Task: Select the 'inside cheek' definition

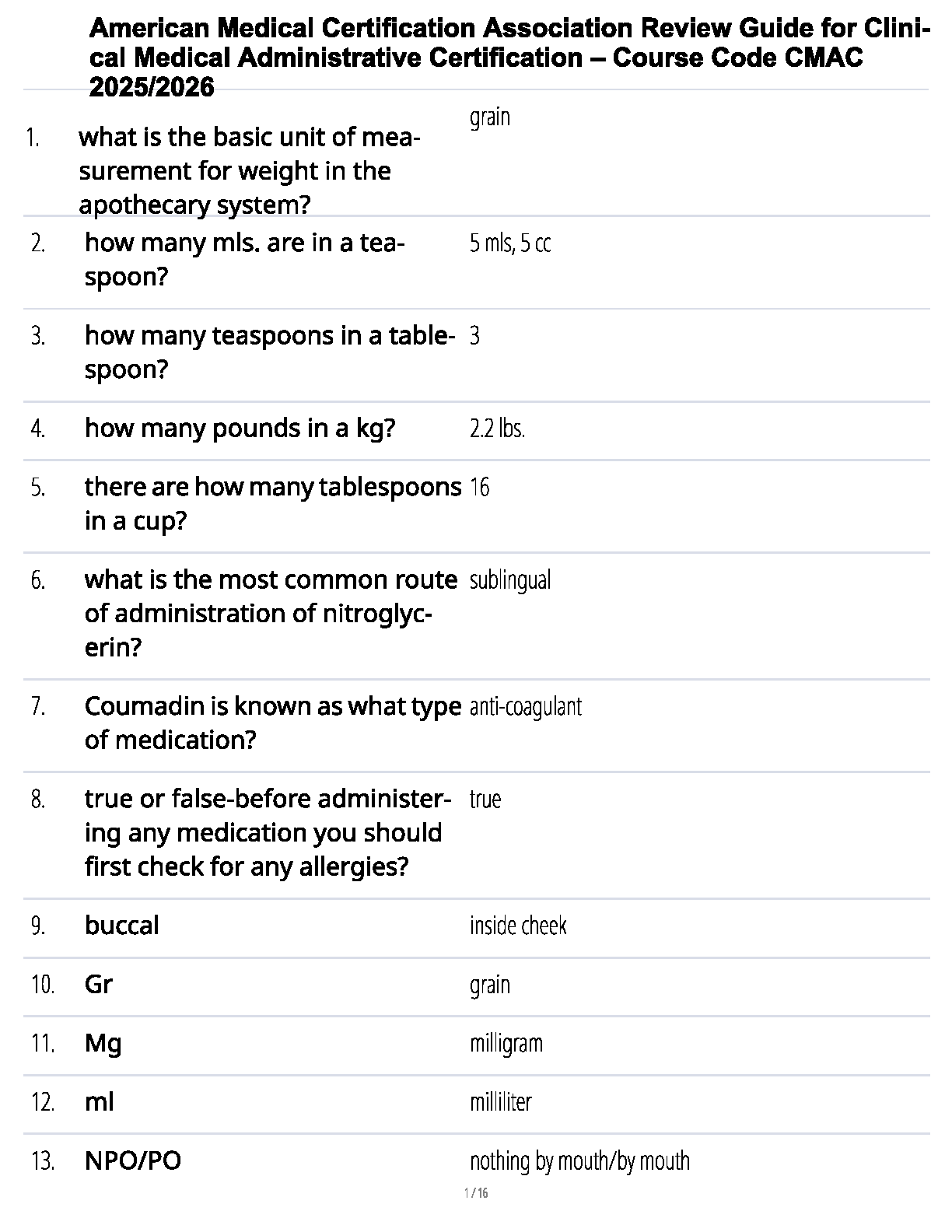Action: tap(518, 926)
